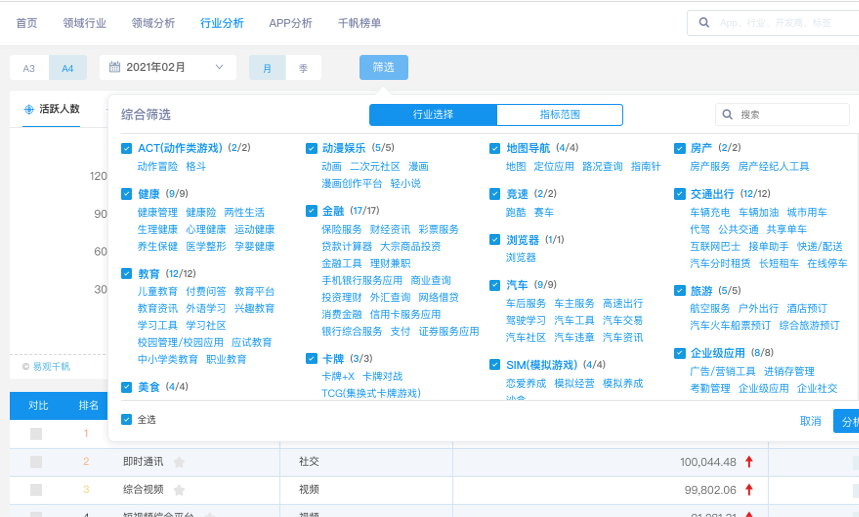Image resolution: width=859 pixels, height=517 pixels.
Task: Click the red up arrow next to 99,802.06
Action: (x=749, y=490)
